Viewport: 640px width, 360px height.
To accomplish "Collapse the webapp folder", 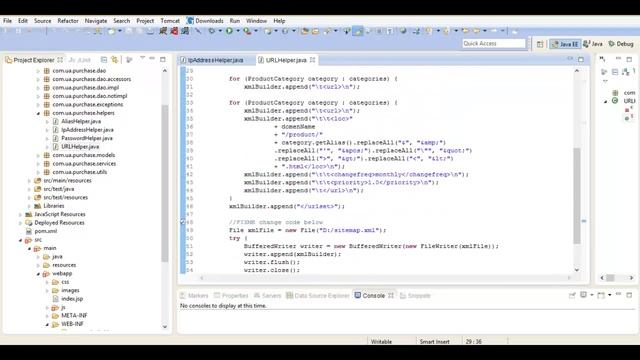I will coord(38,274).
